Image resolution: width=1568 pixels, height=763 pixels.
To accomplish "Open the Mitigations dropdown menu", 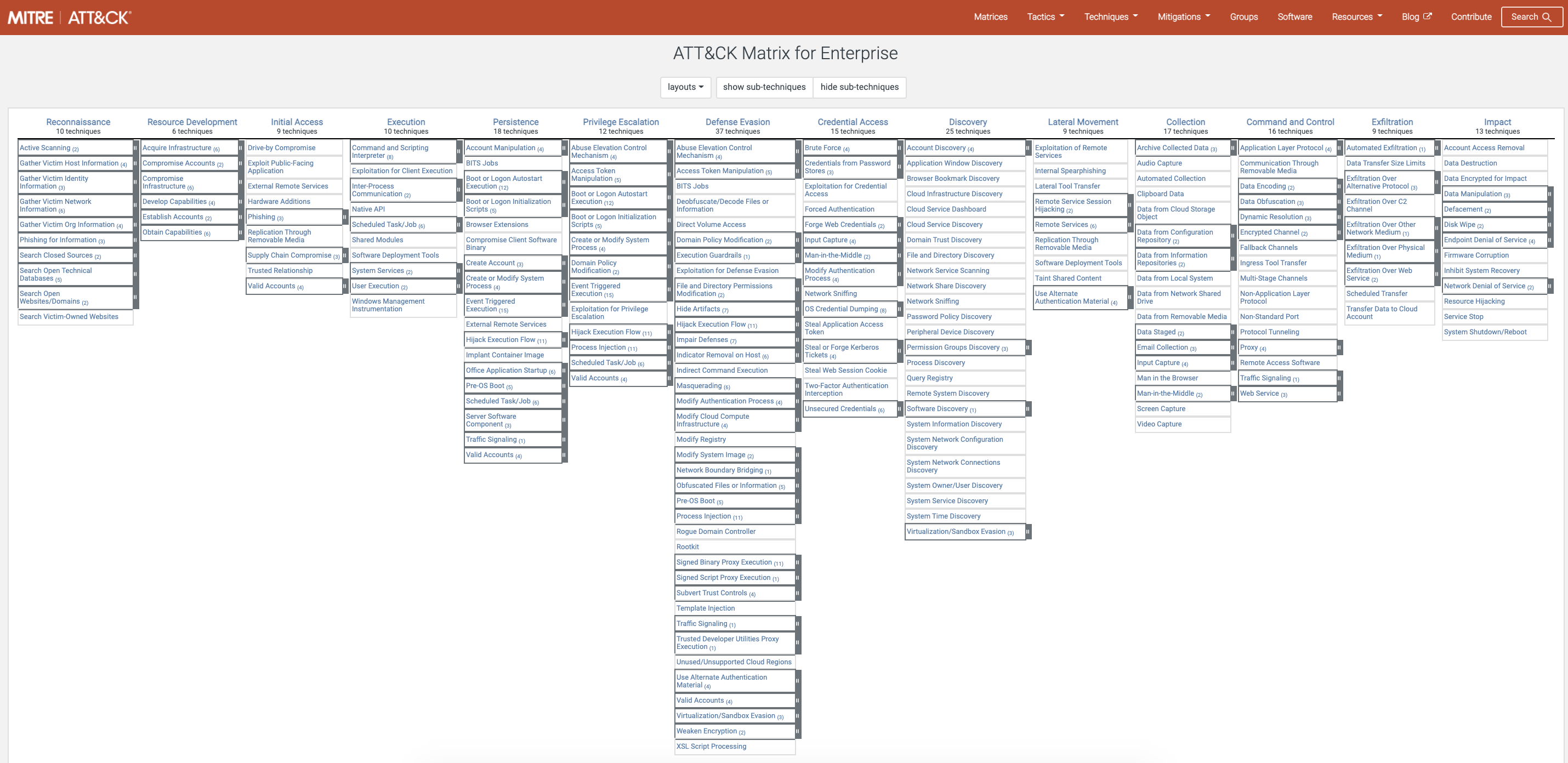I will coord(1184,16).
